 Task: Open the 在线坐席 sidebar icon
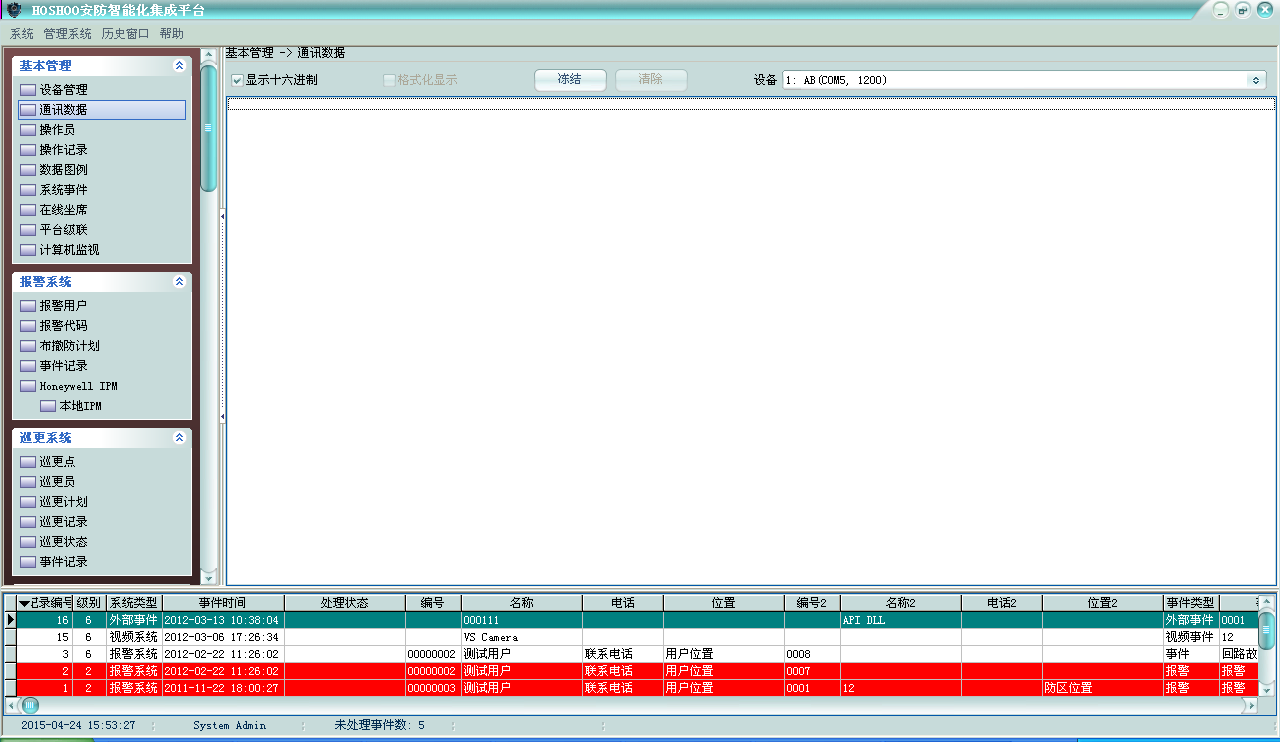point(28,210)
